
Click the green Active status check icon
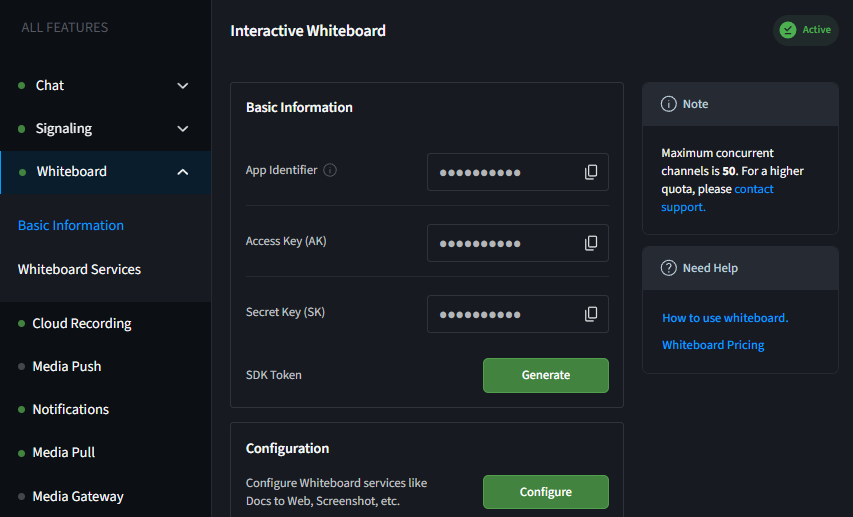pyautogui.click(x=788, y=30)
